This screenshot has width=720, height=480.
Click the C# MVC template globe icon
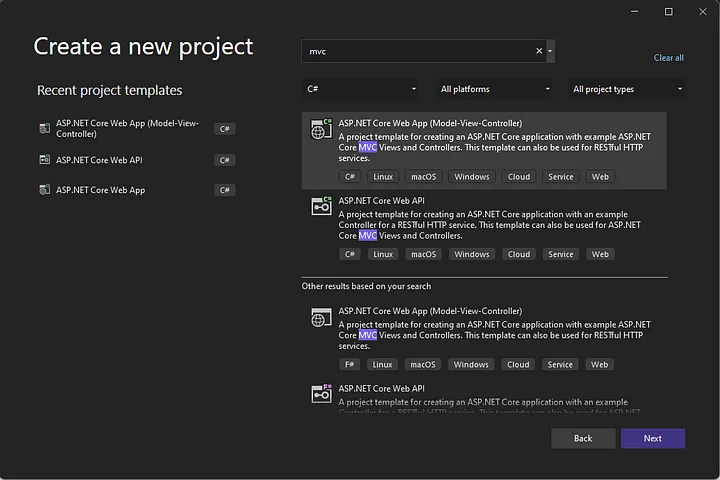pyautogui.click(x=321, y=129)
